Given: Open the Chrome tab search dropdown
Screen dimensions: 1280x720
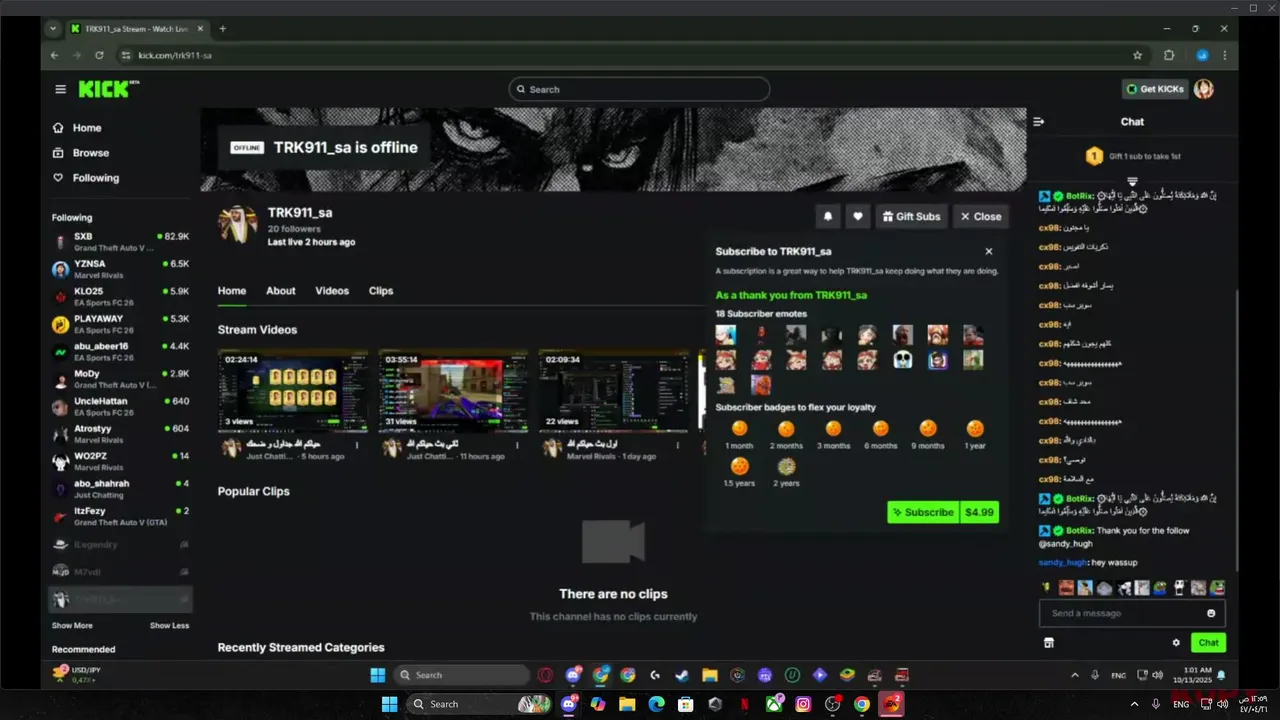Looking at the screenshot, I should (53, 29).
